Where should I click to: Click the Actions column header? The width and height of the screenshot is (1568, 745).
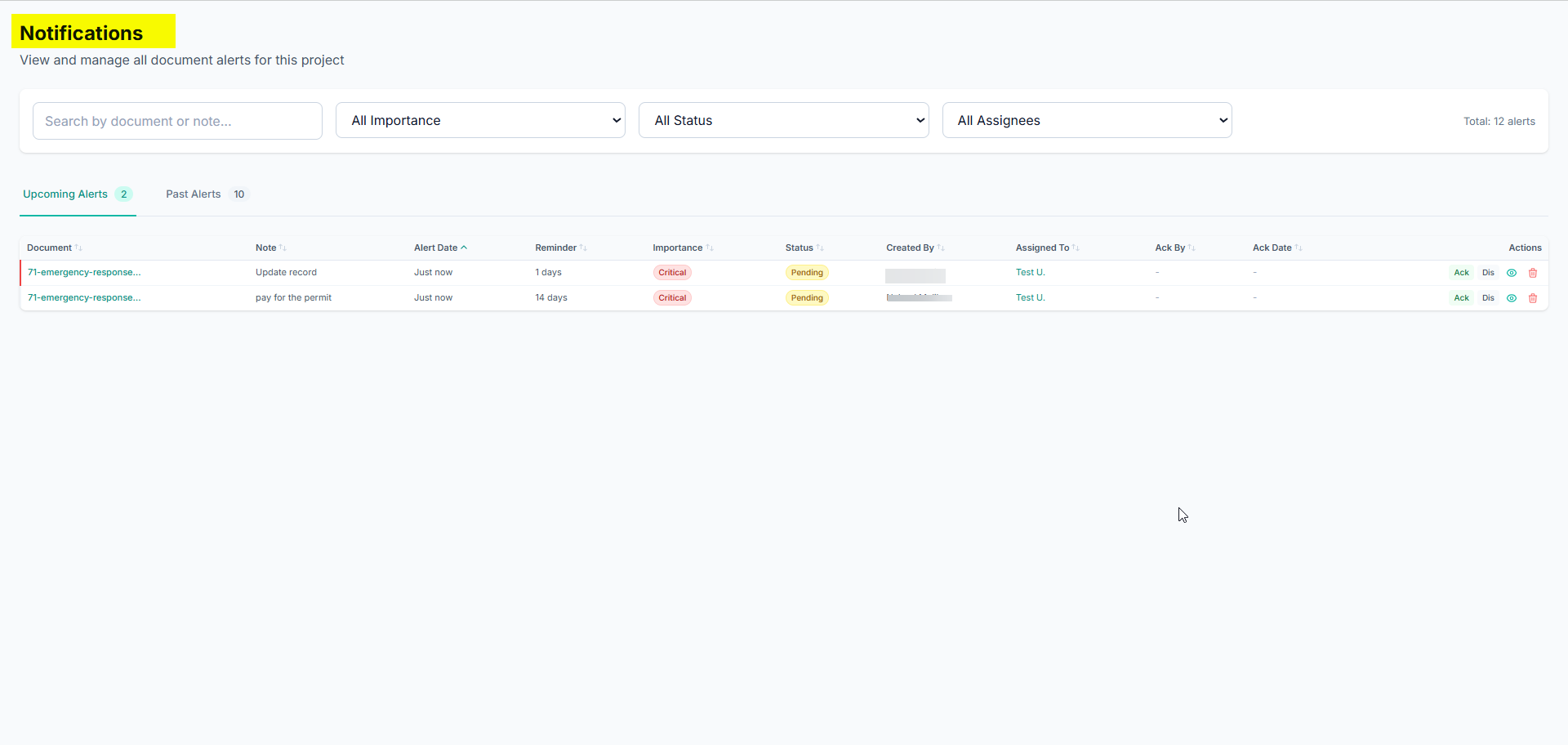click(x=1525, y=248)
